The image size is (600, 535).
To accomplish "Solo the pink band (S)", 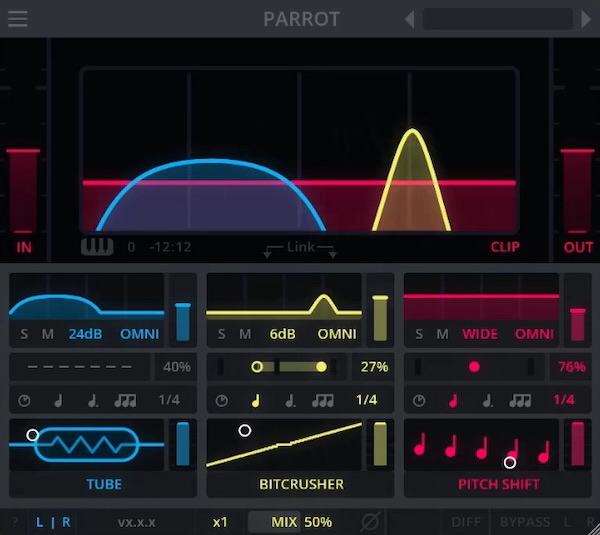I will tap(419, 334).
